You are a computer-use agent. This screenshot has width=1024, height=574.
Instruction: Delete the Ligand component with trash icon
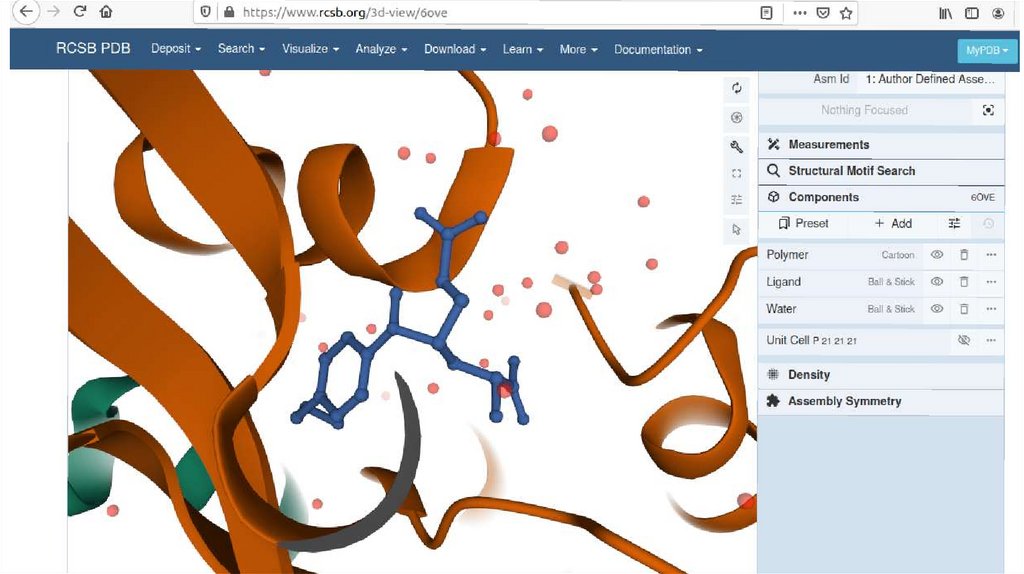pyautogui.click(x=964, y=282)
